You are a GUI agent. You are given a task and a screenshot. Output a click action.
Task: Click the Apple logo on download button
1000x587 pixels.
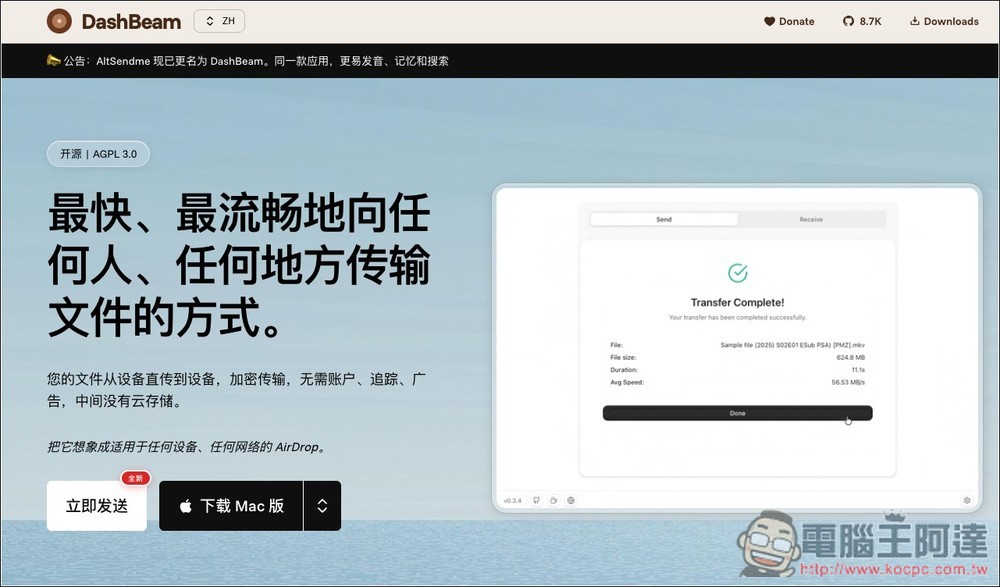click(186, 506)
